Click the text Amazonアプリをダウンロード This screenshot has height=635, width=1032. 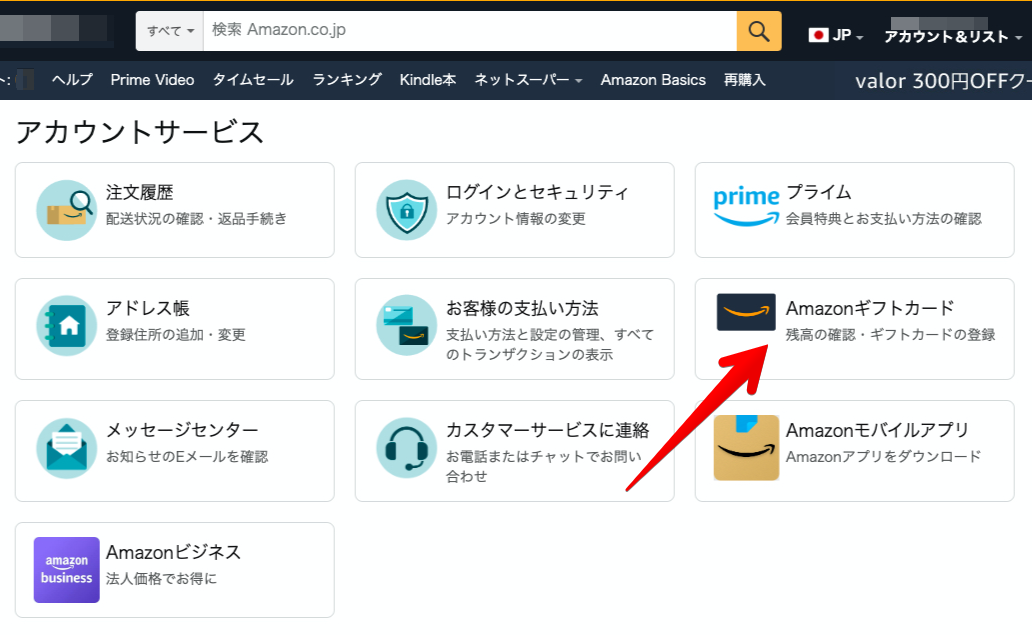pyautogui.click(x=883, y=456)
